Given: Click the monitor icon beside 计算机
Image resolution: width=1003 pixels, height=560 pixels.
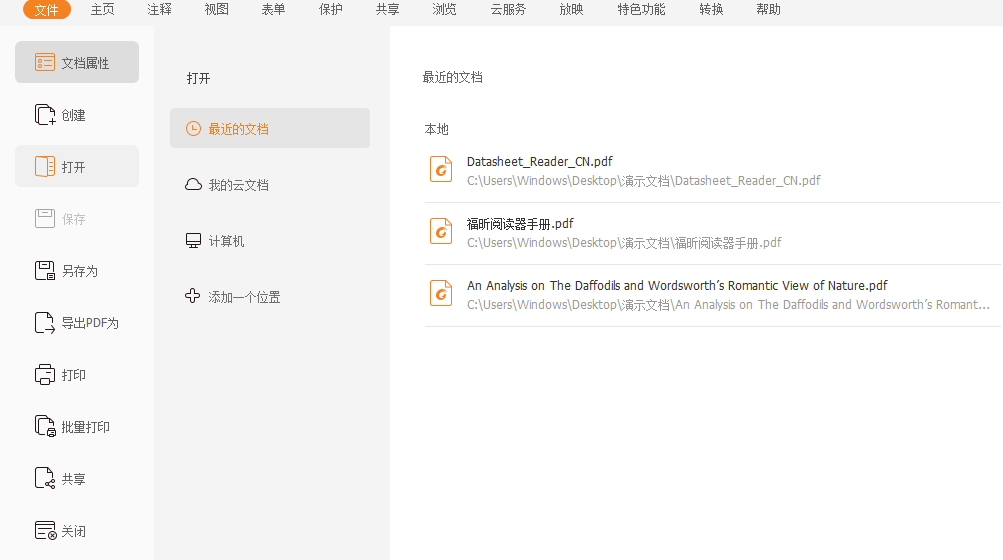Looking at the screenshot, I should [193, 241].
